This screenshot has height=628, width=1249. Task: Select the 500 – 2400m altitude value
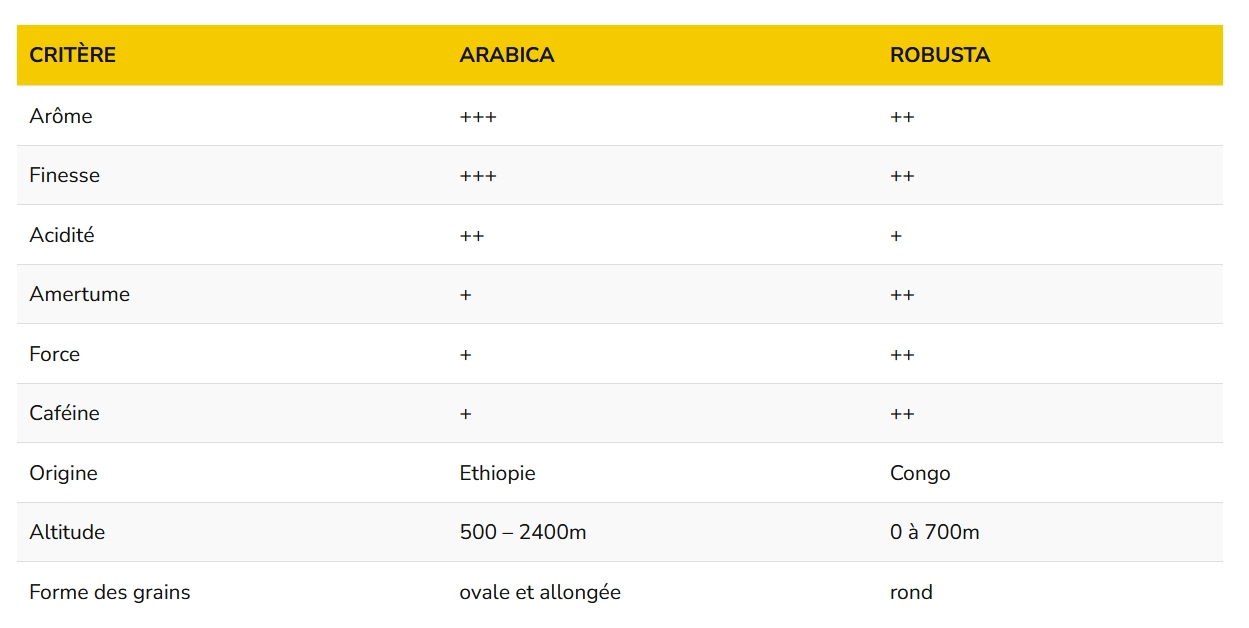point(523,532)
